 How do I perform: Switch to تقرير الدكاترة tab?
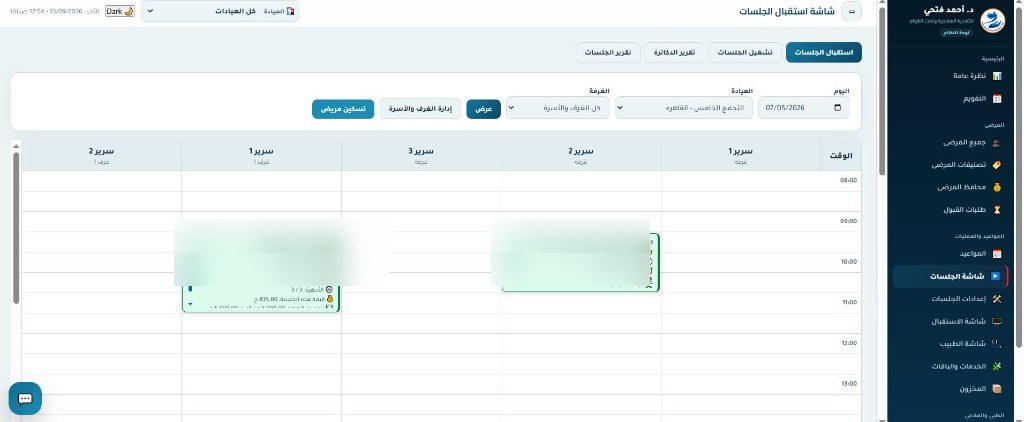click(x=675, y=52)
